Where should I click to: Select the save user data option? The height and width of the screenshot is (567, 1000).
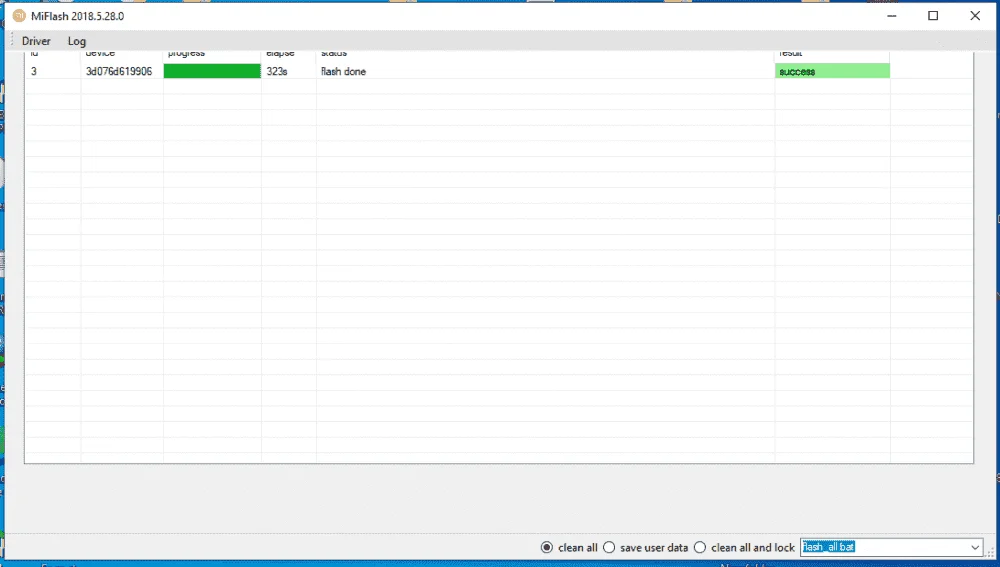click(x=609, y=547)
